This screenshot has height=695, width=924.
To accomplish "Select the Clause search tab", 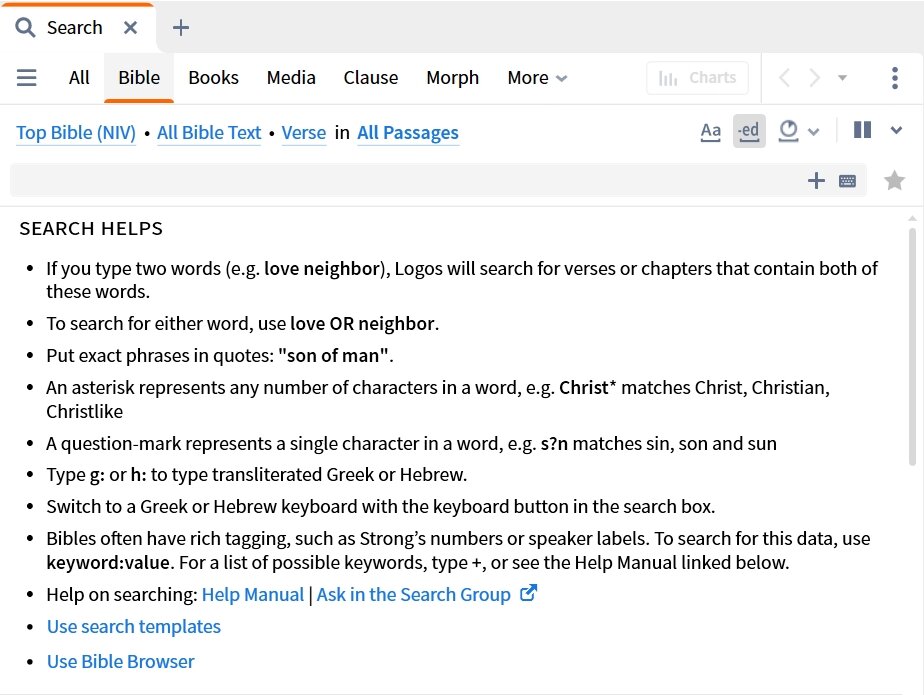I will click(371, 78).
